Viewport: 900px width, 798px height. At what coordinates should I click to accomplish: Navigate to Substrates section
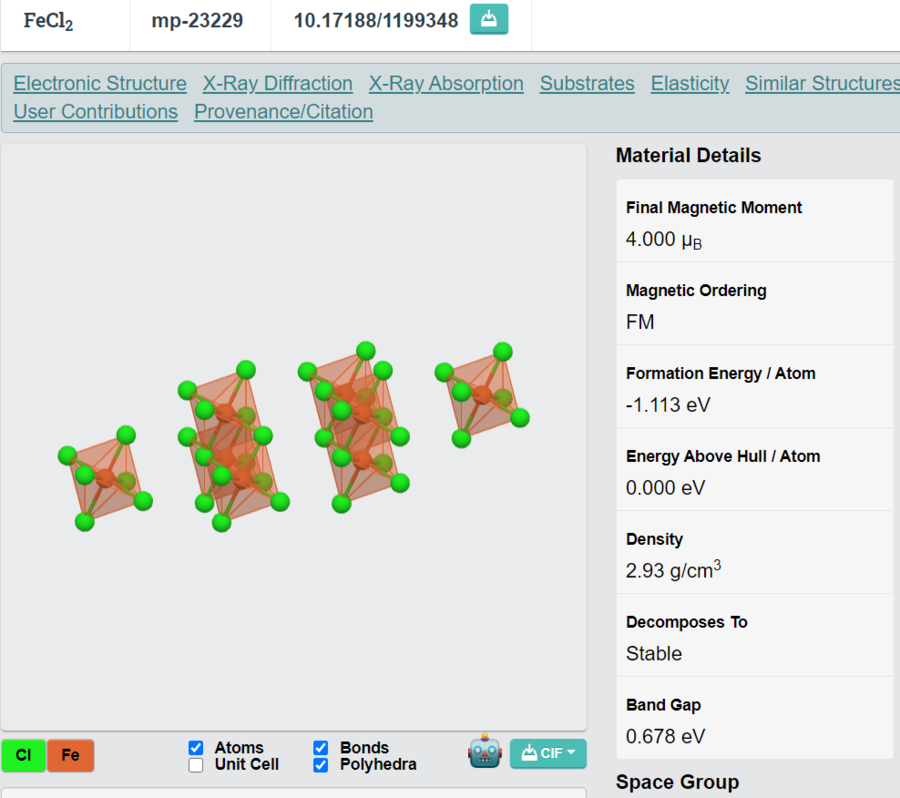click(587, 84)
